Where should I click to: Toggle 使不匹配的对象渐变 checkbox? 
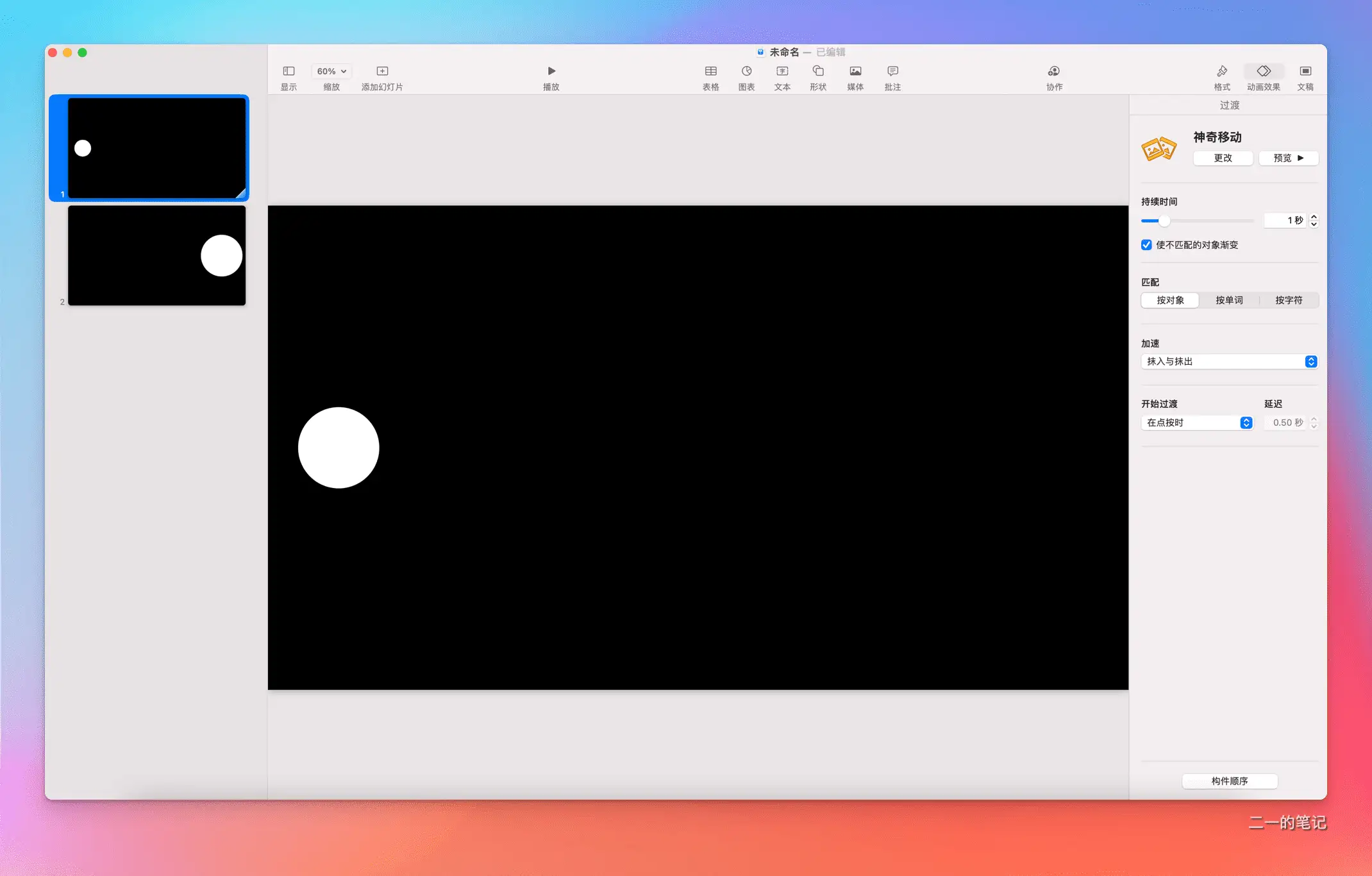click(x=1146, y=245)
